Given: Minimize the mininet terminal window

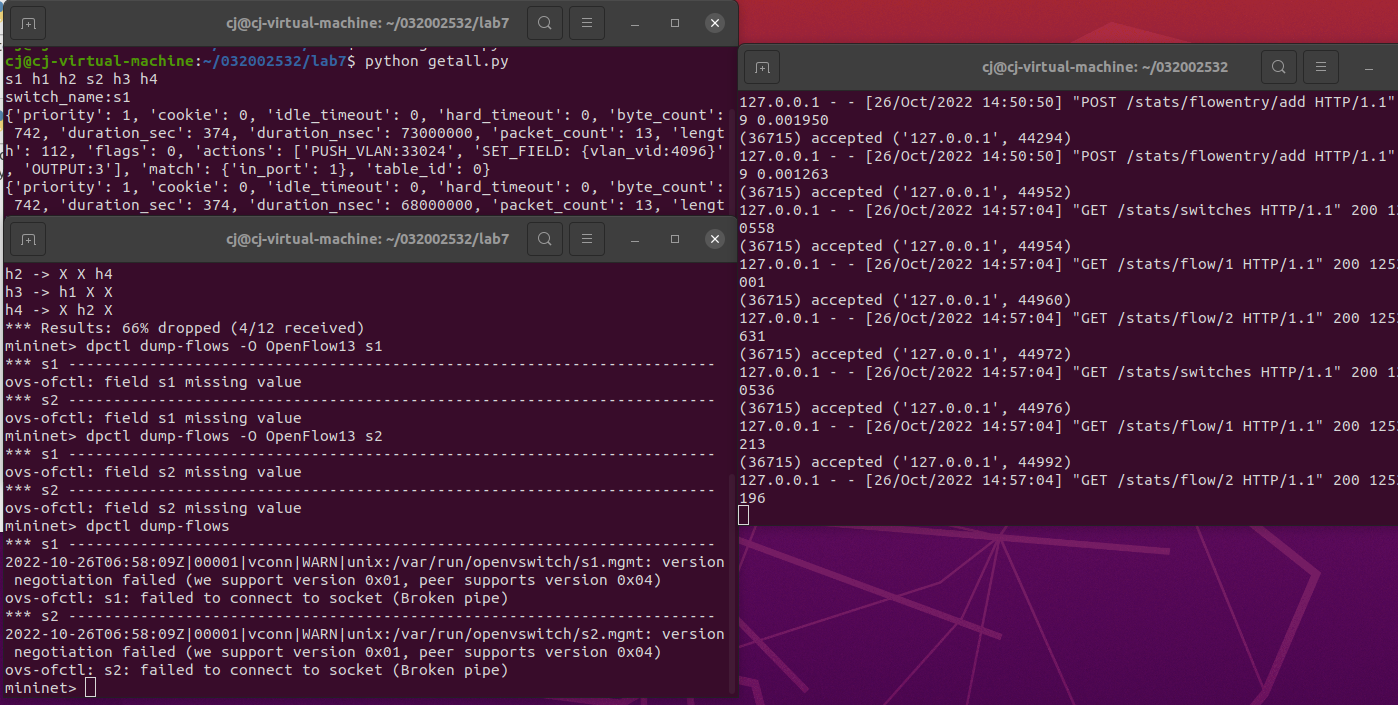Looking at the screenshot, I should point(637,239).
